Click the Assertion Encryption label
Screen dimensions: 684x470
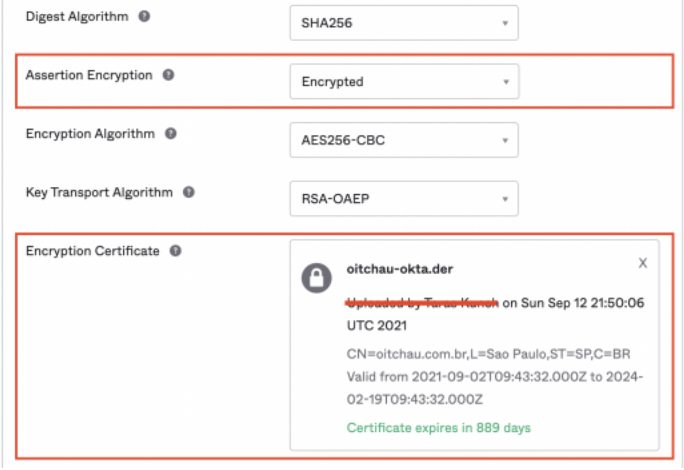[x=89, y=75]
